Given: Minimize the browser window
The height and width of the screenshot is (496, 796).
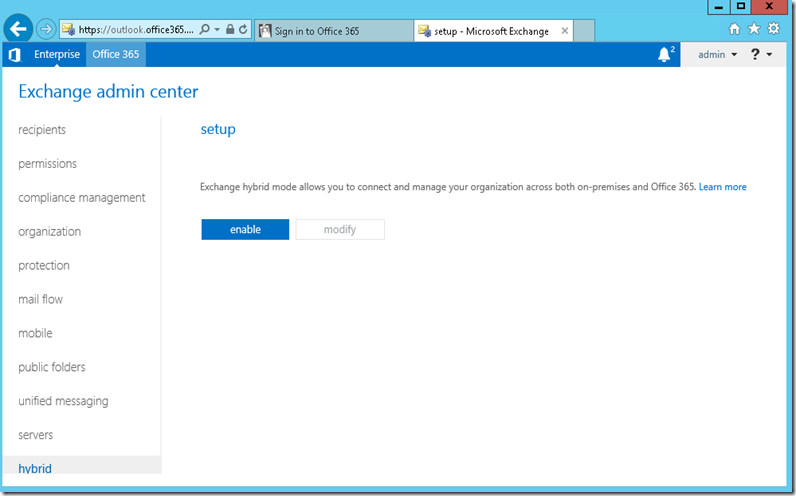Looking at the screenshot, I should [718, 7].
